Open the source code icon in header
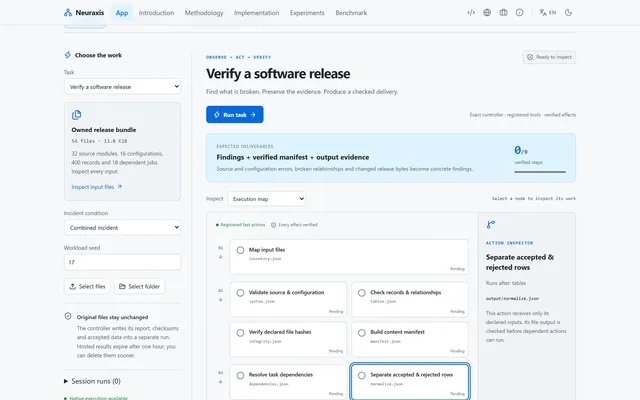Viewport: 640px width, 400px height. pos(471,13)
